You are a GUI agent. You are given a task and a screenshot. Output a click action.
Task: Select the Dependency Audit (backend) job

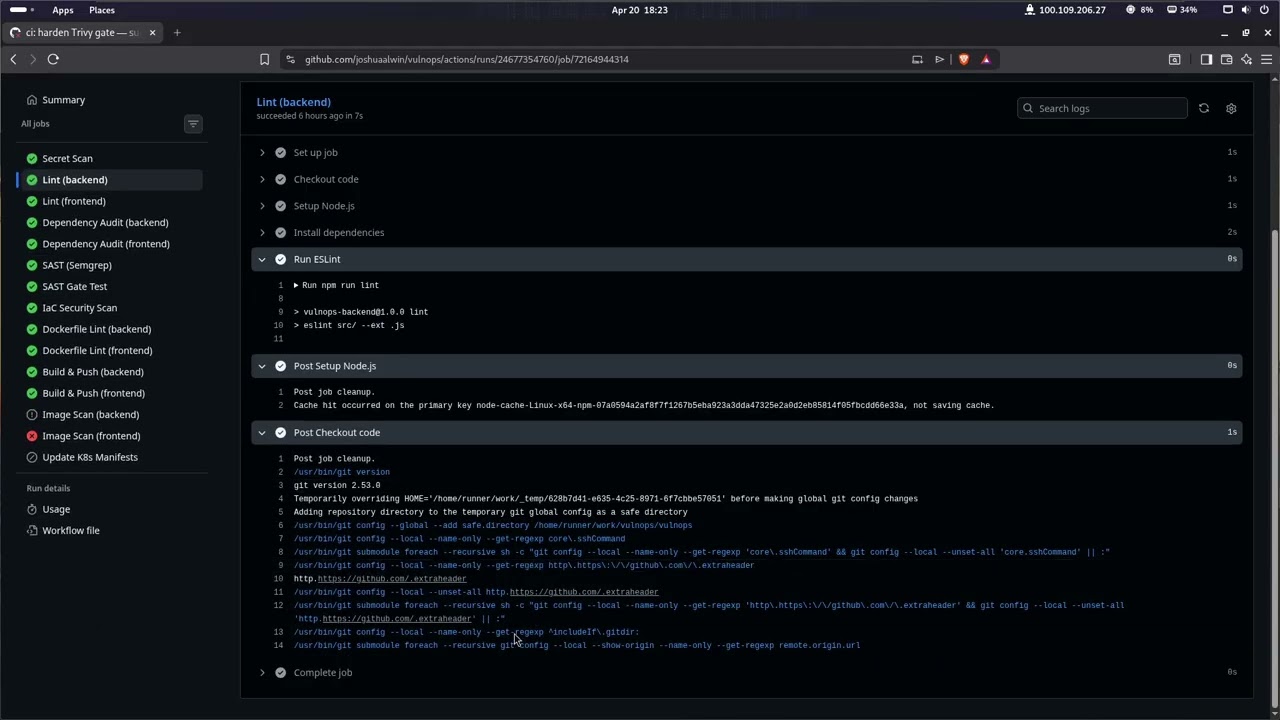coord(110,223)
